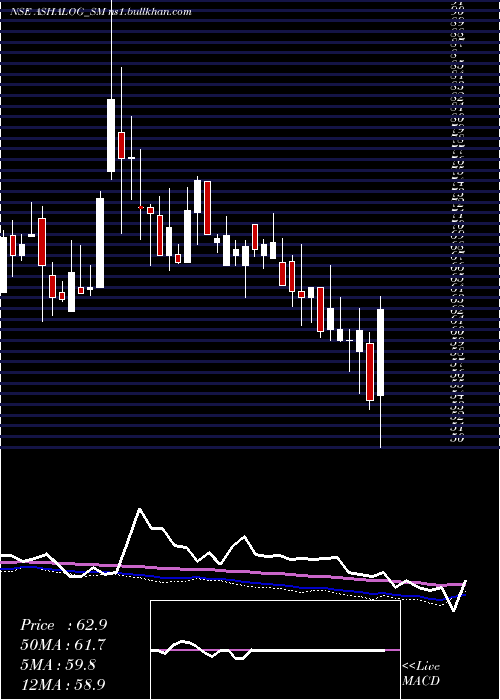Click the '12MA : 58.9' value
The height and width of the screenshot is (700, 500).
click(63, 684)
